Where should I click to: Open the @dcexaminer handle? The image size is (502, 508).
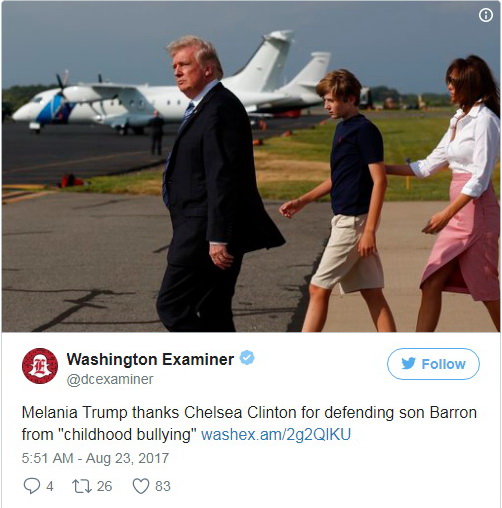coord(110,379)
